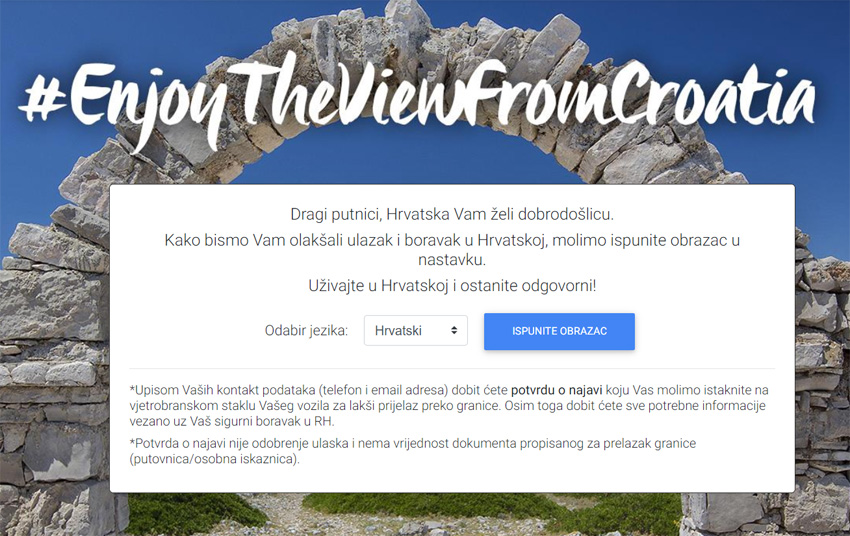Click the 'putovnica/osobna iskaznica' footnote text
The image size is (850, 536).
tap(215, 459)
